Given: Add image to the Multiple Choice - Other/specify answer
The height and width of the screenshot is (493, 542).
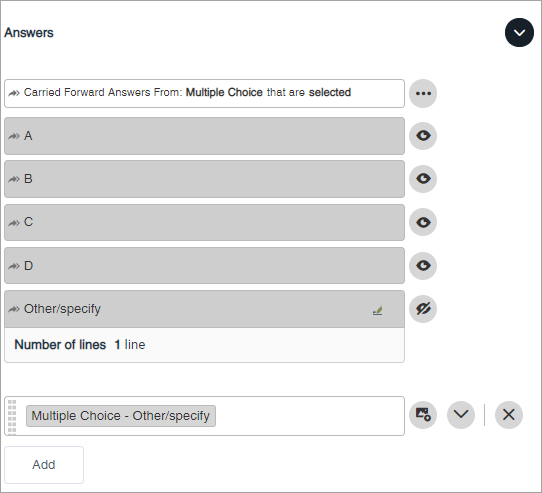Looking at the screenshot, I should point(423,415).
